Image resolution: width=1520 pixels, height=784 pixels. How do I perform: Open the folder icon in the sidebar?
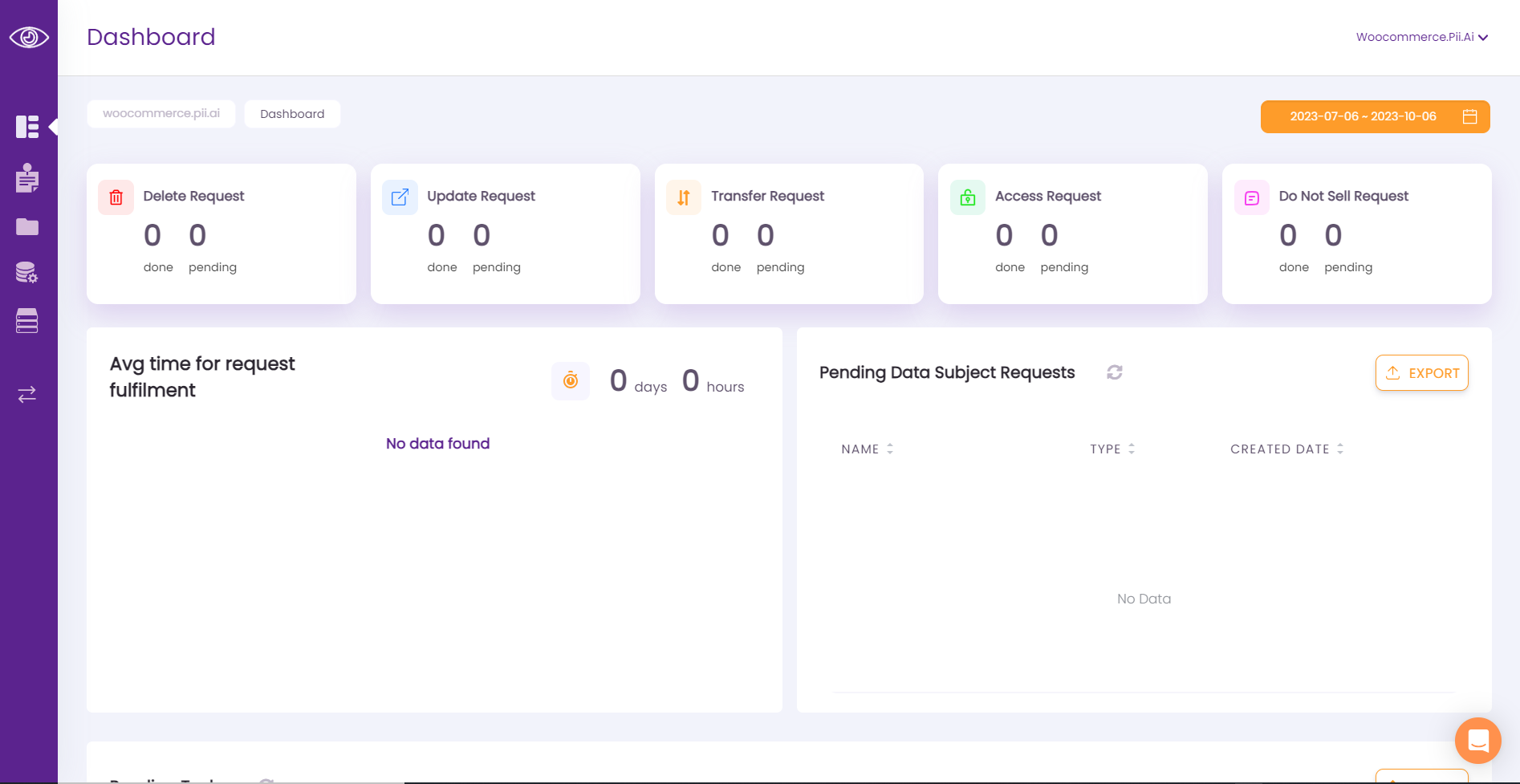pyautogui.click(x=27, y=227)
